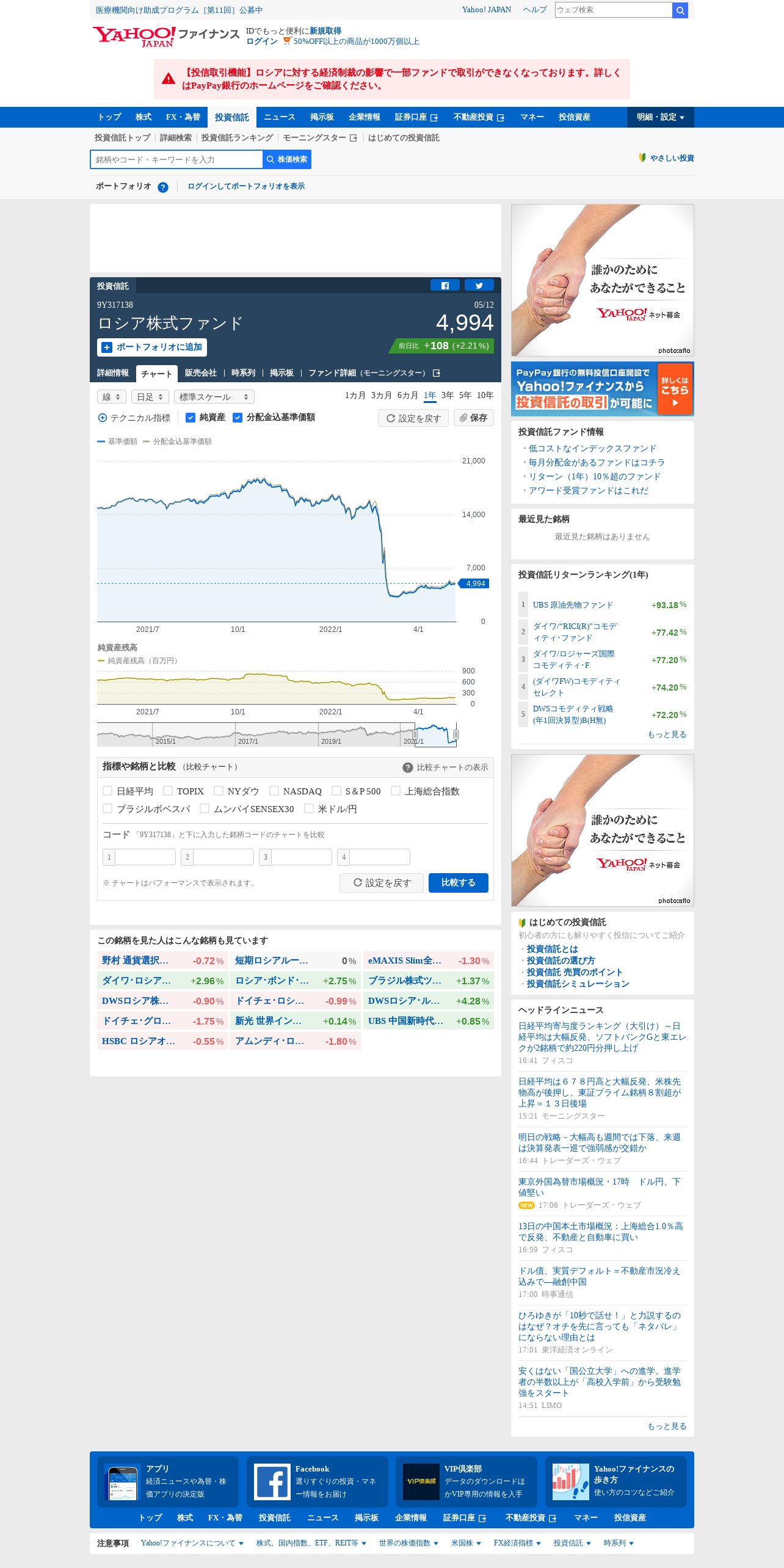The image size is (784, 1568).
Task: Open the ニュース navigation tab
Action: [x=280, y=117]
